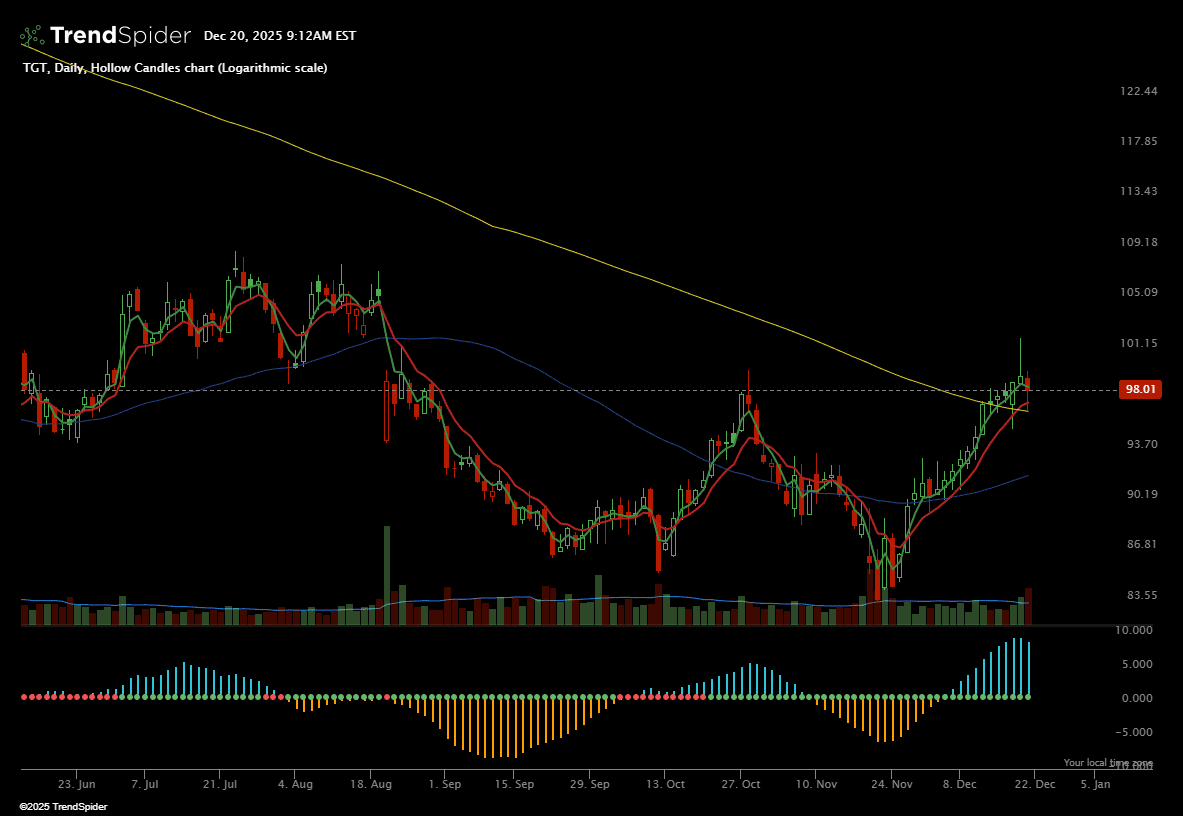1183x816 pixels.
Task: Click the last cyan histogram bar in December
Action: tap(1029, 668)
